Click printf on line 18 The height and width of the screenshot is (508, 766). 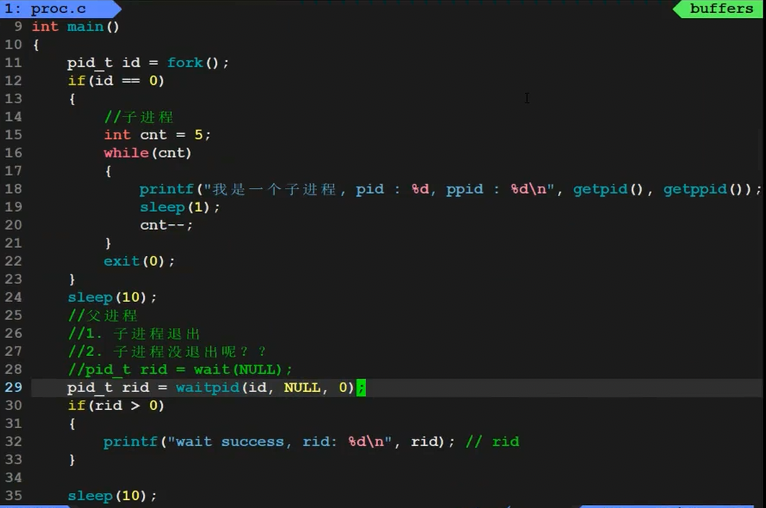click(166, 189)
